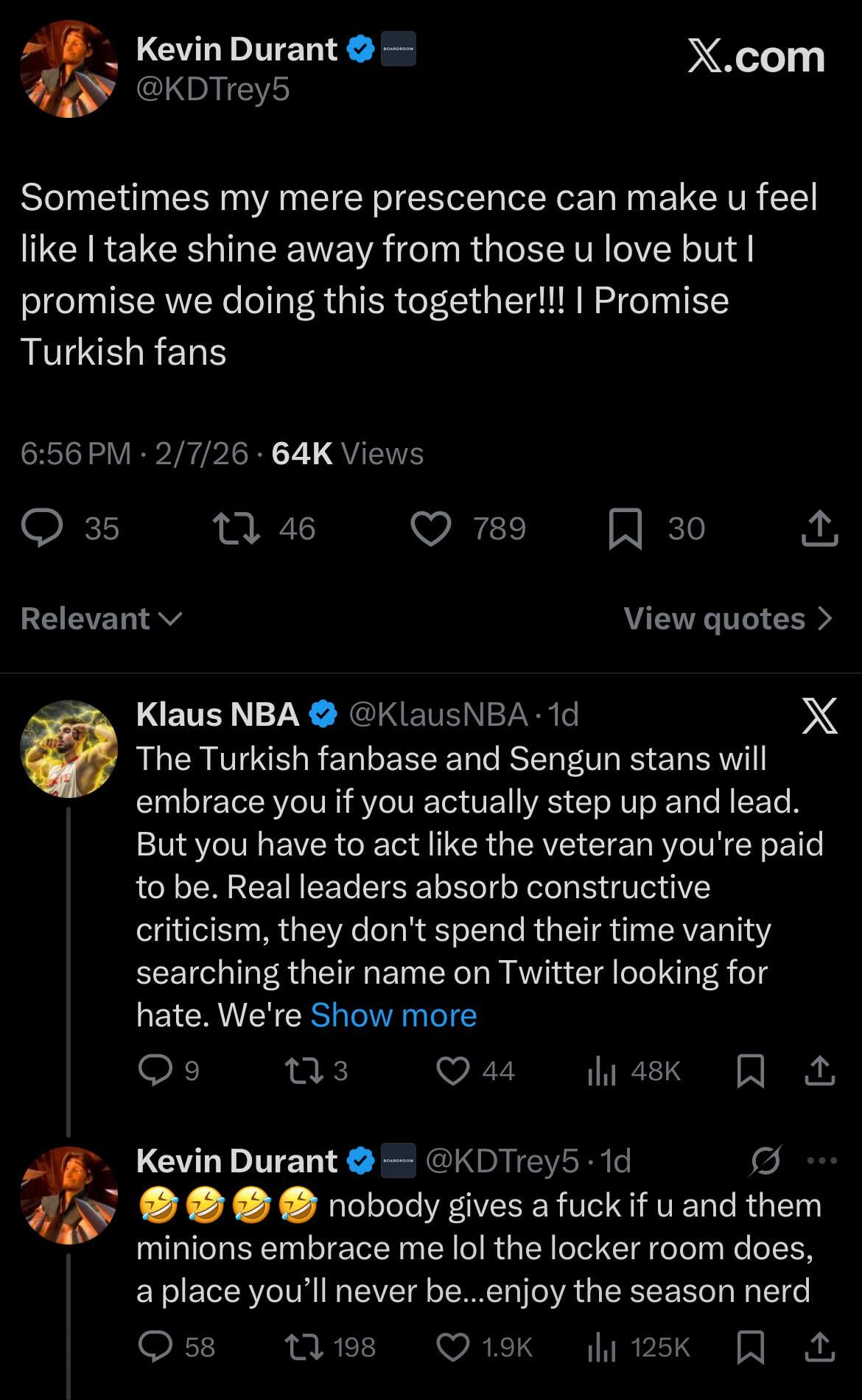The width and height of the screenshot is (862, 1400).
Task: Repost the Klaus NBA reply
Action: click(x=304, y=1070)
